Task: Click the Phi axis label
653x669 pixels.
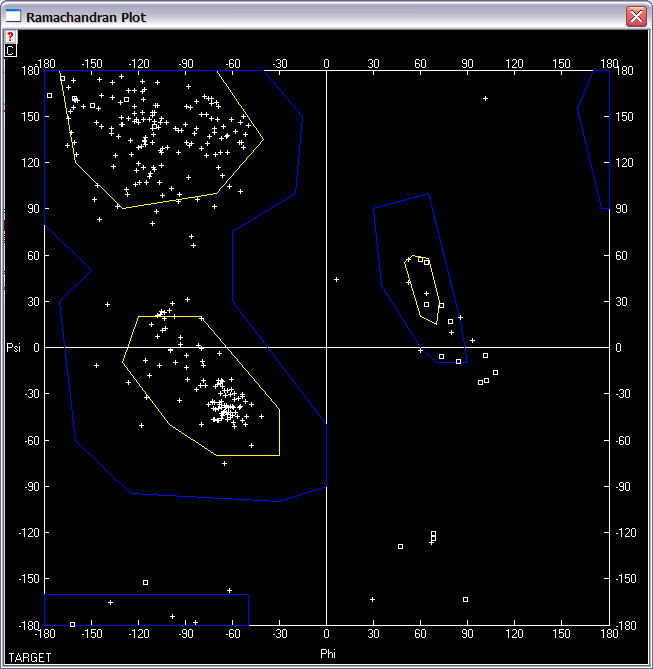Action: click(x=327, y=653)
